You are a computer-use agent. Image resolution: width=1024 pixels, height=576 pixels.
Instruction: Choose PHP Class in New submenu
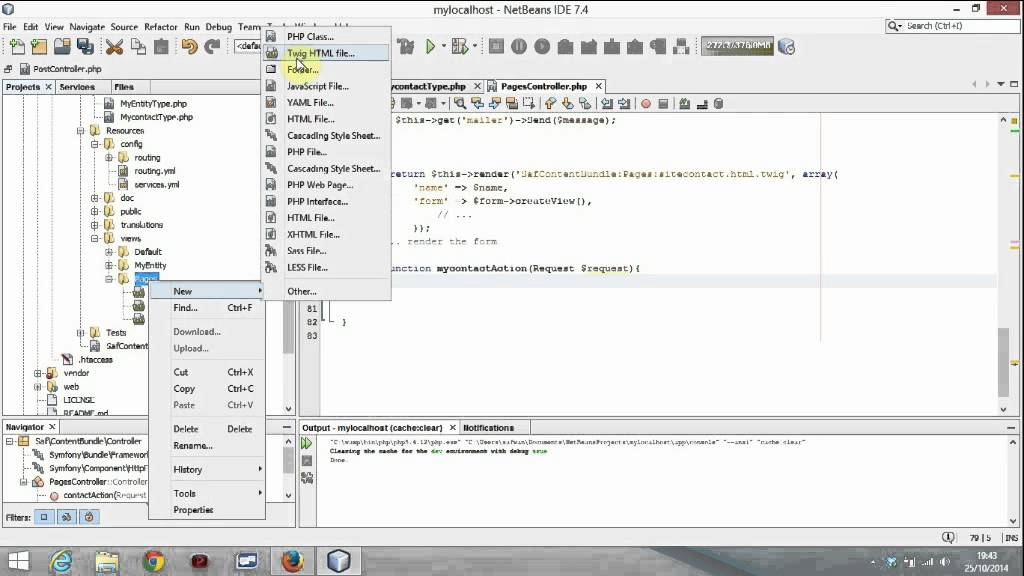click(x=327, y=37)
